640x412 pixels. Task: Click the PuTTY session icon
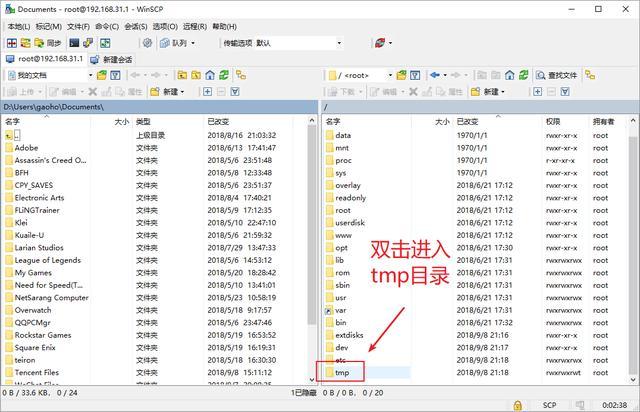(88, 43)
